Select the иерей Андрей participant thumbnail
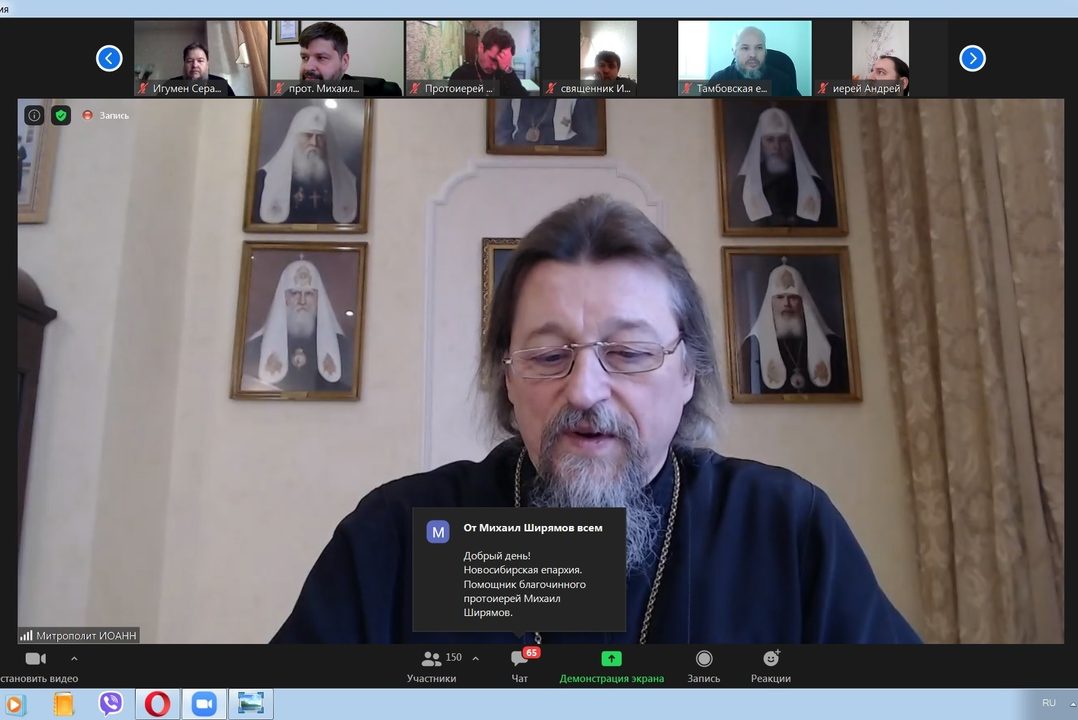 pyautogui.click(x=879, y=58)
